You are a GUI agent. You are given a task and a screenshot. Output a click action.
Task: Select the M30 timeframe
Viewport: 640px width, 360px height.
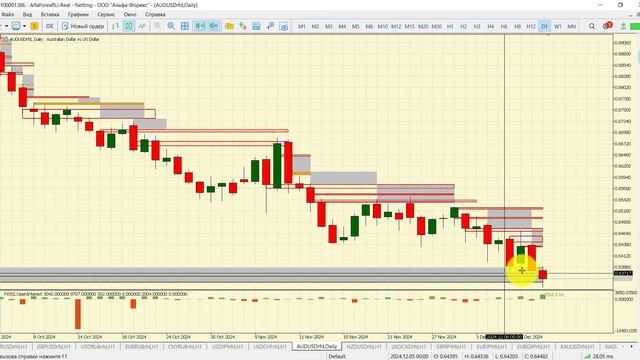pyautogui.click(x=436, y=26)
